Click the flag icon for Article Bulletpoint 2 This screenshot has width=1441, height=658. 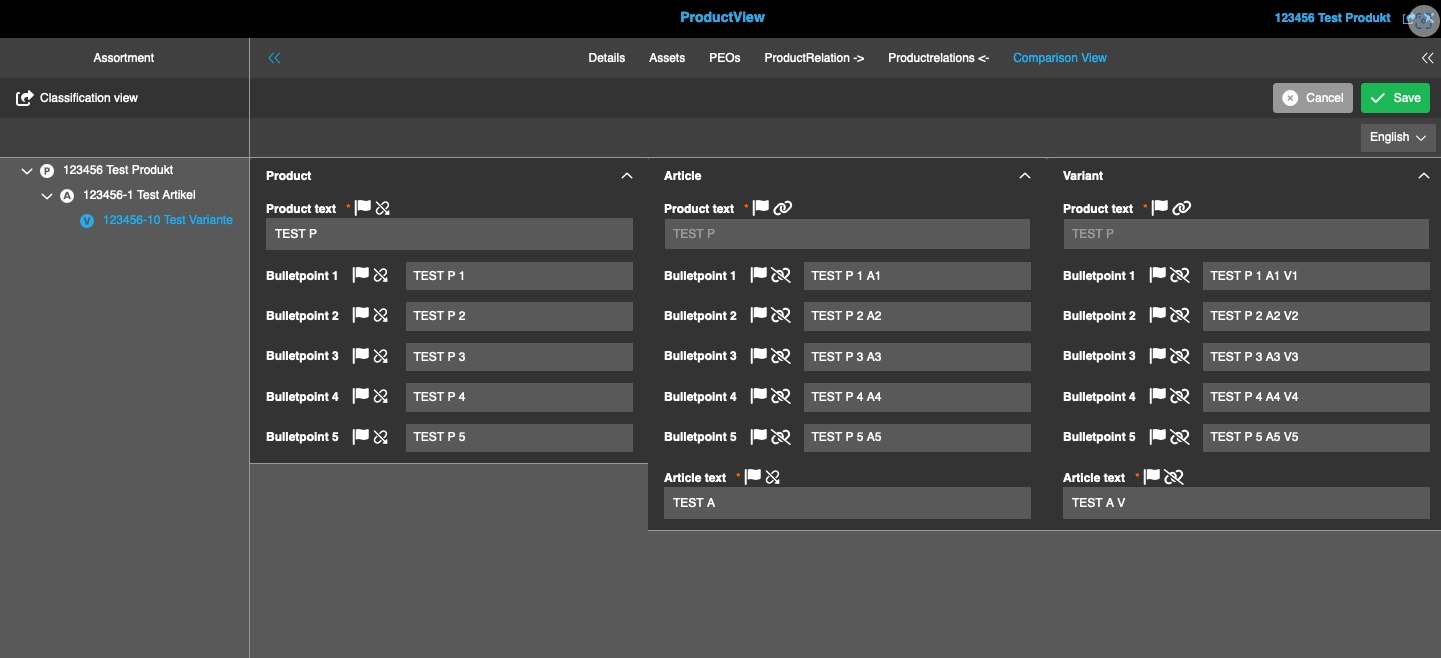point(759,315)
